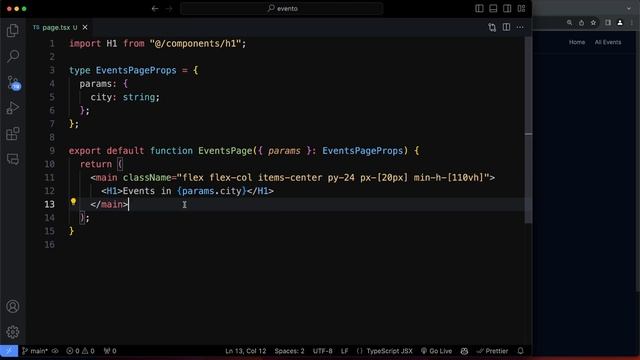Click browser zoom magnifier icon
Screen dimensions: 640x360
pos(569,23)
